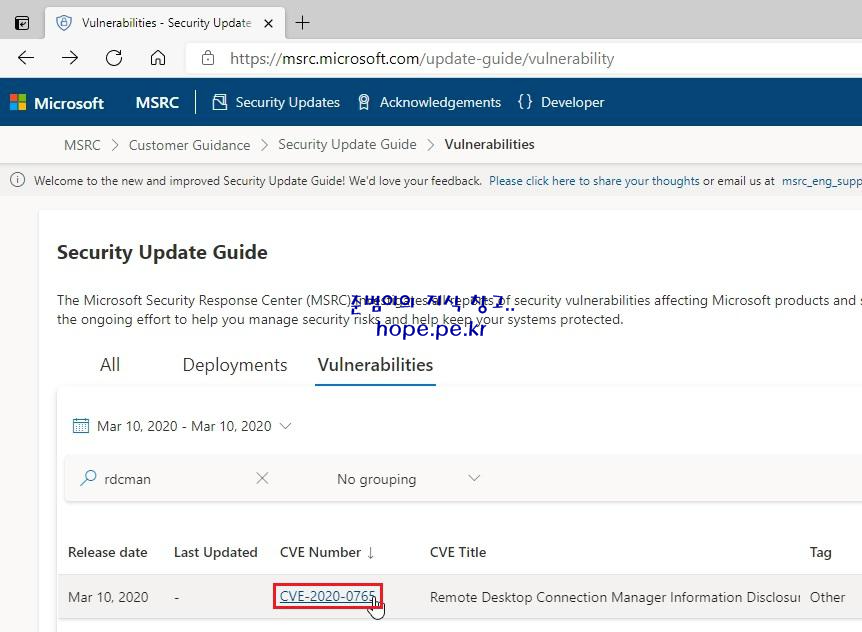
Task: Clear the rdcman search text
Action: [x=262, y=478]
